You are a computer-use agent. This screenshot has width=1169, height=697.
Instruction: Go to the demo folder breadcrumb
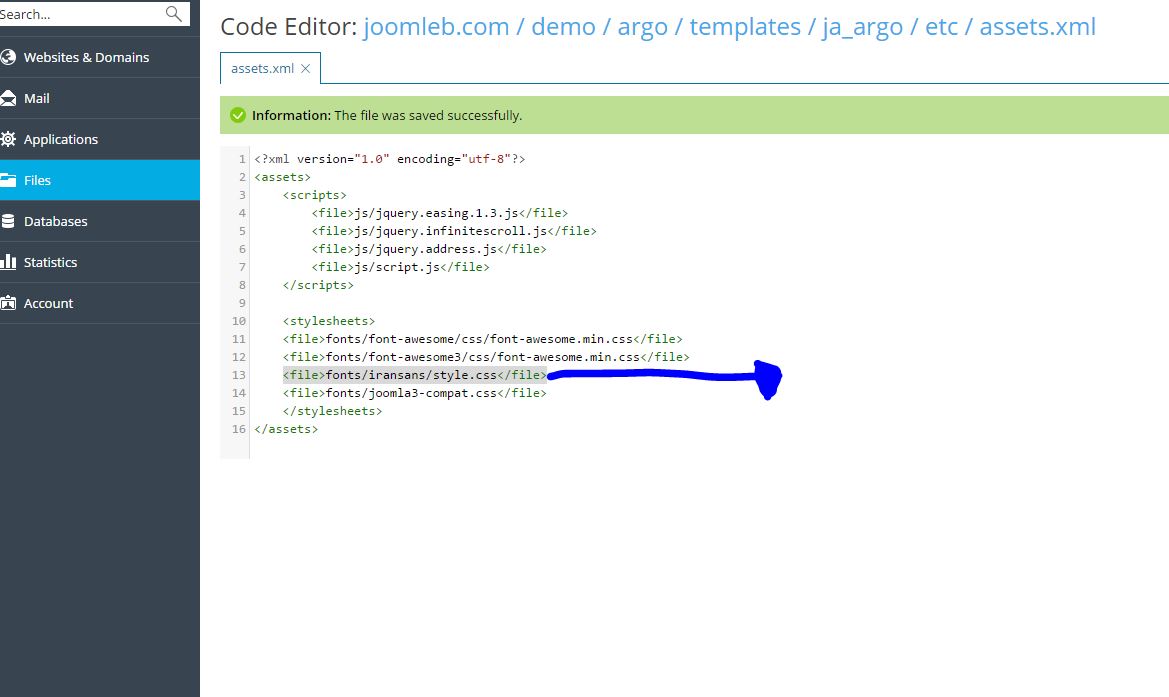(x=563, y=27)
